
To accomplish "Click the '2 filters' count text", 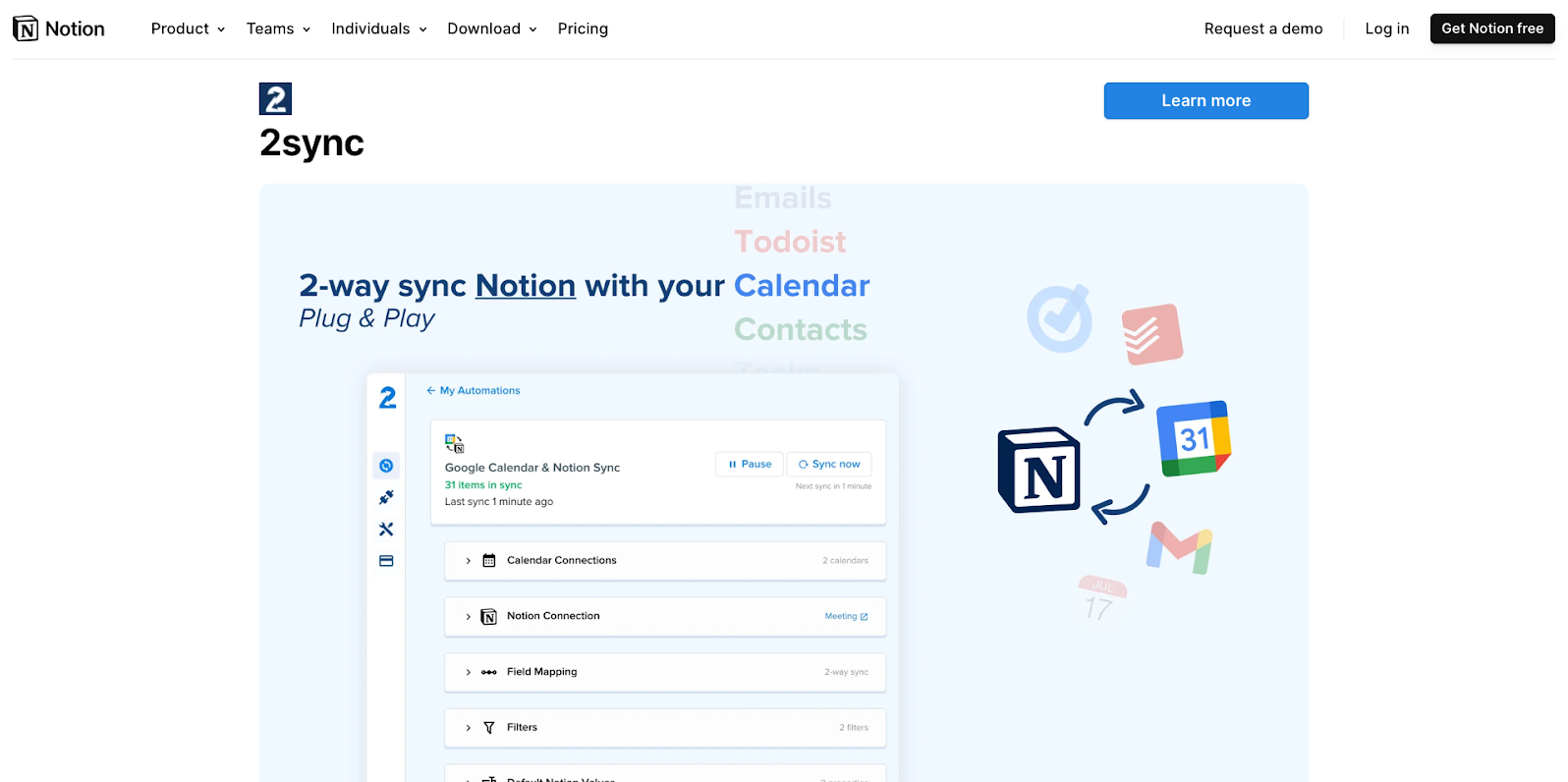I will click(854, 728).
